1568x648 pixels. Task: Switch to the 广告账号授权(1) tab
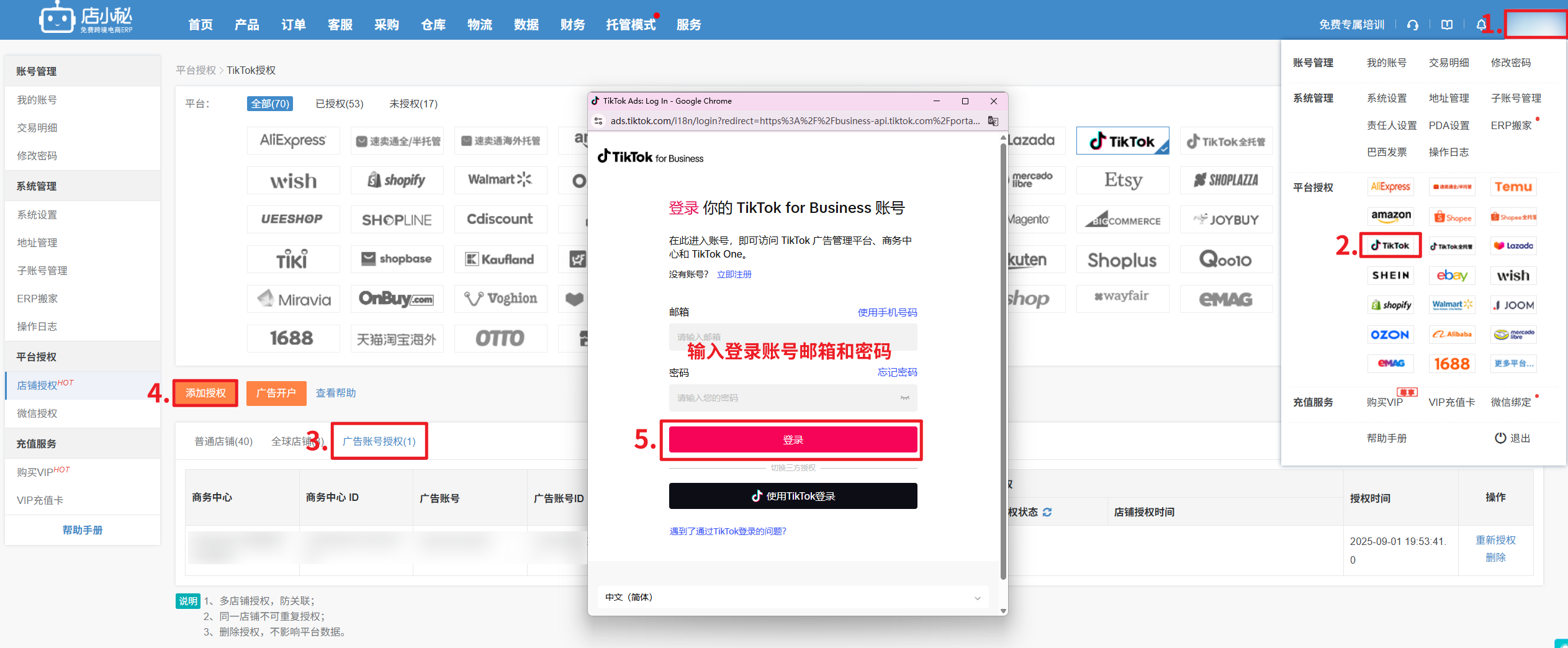point(379,441)
